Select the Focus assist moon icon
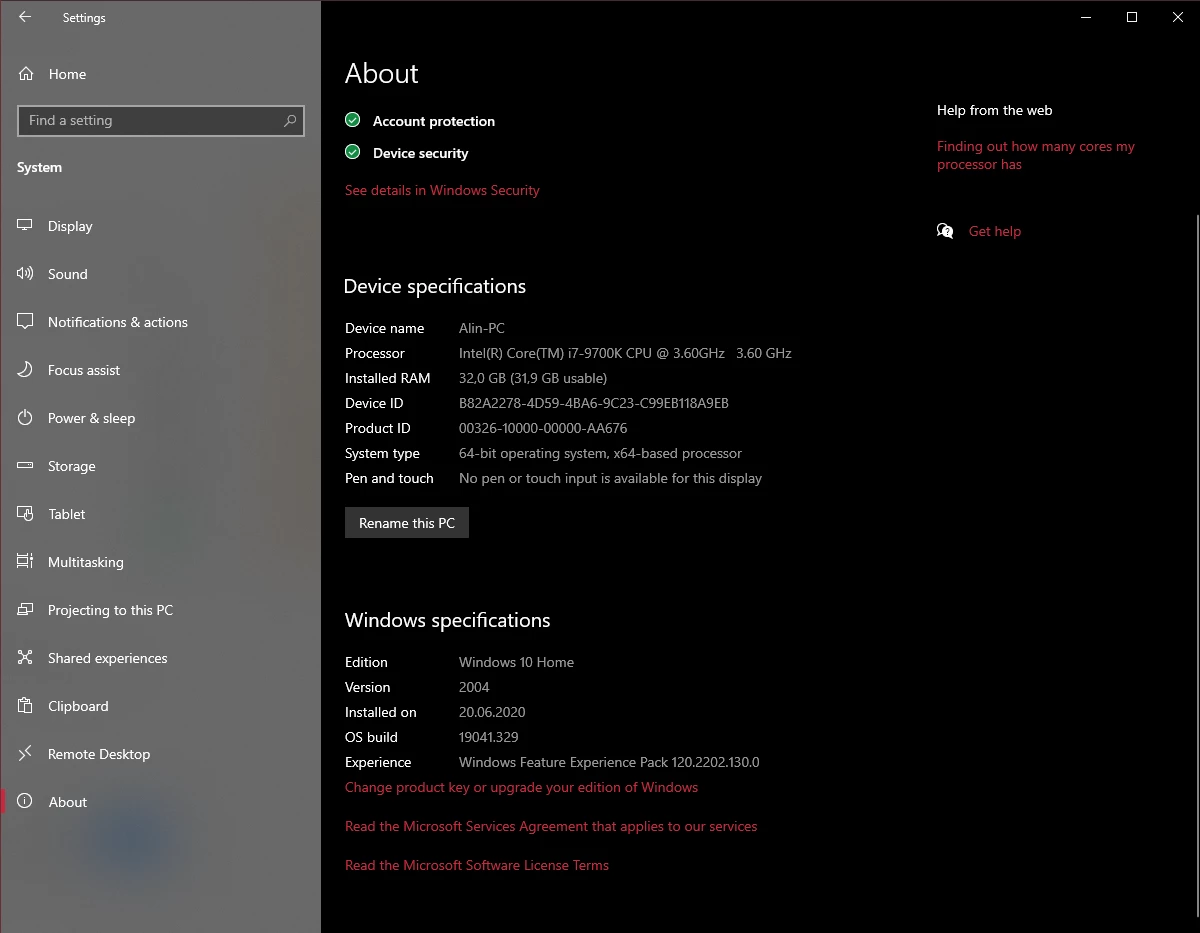This screenshot has height=933, width=1200. point(26,370)
